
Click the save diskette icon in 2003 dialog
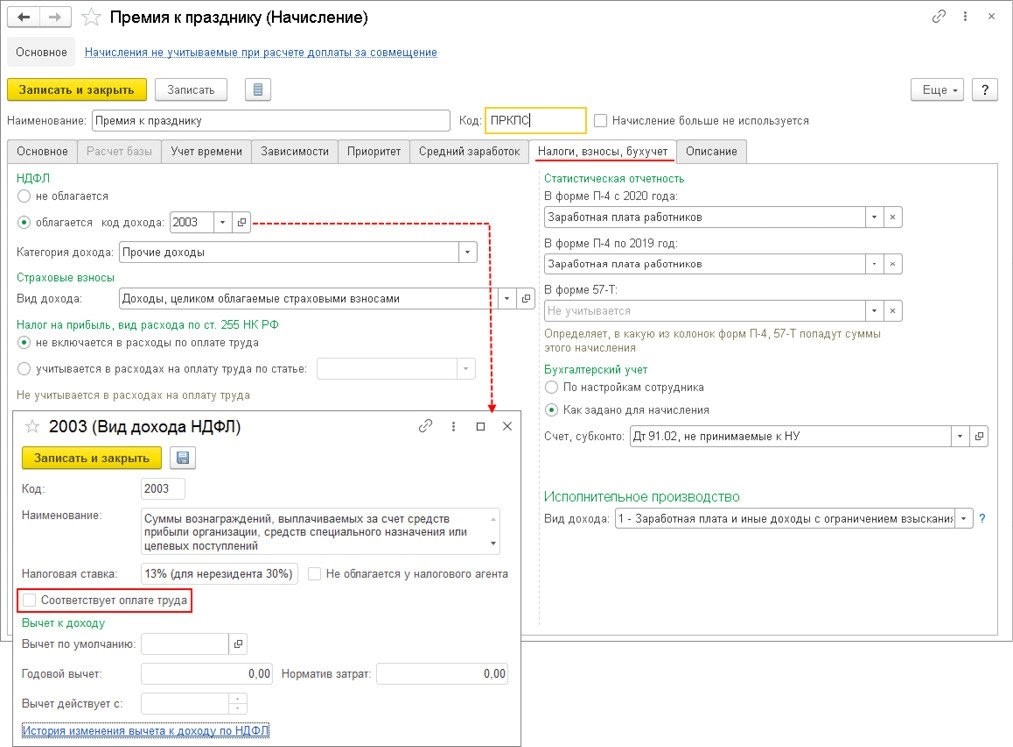point(184,458)
